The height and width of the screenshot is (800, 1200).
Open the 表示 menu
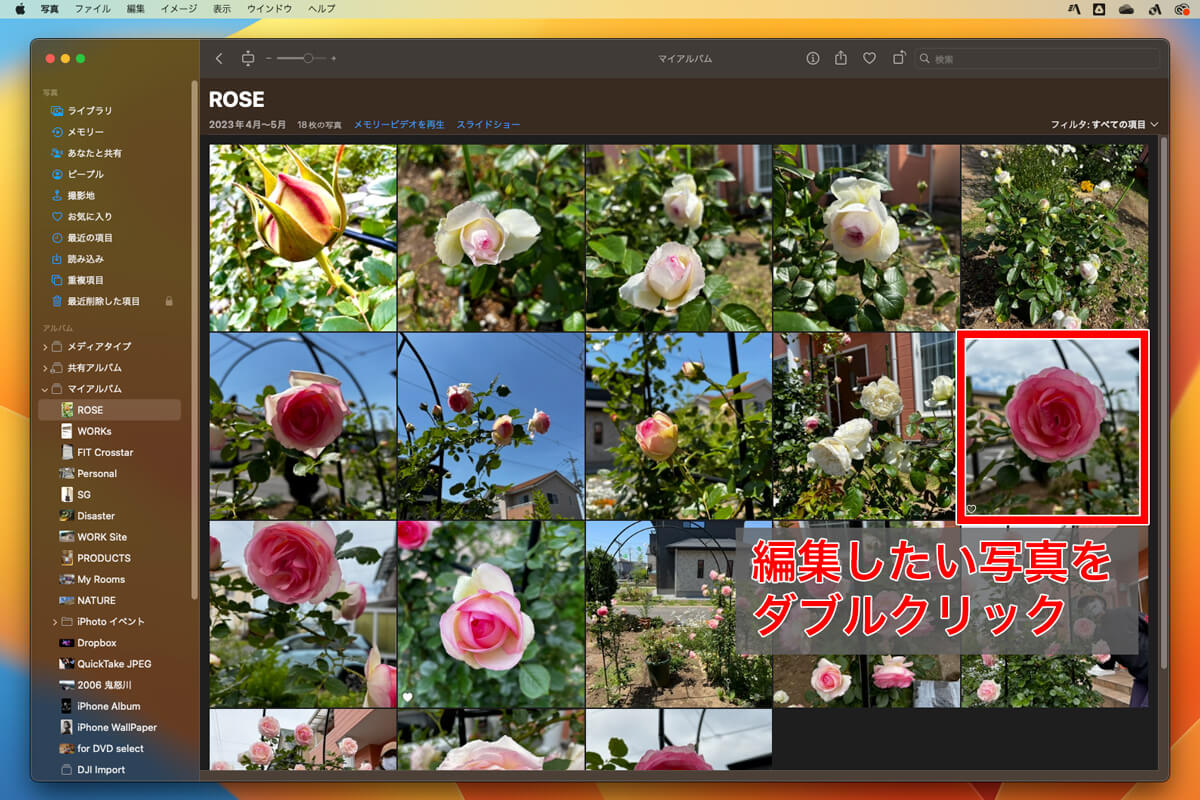pyautogui.click(x=222, y=8)
